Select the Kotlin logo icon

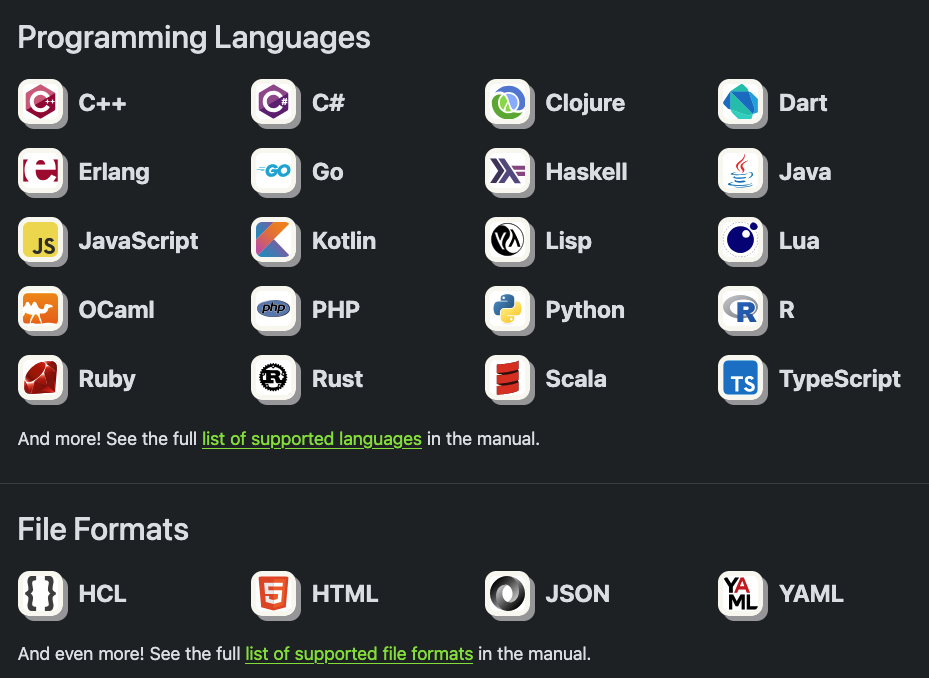click(274, 240)
